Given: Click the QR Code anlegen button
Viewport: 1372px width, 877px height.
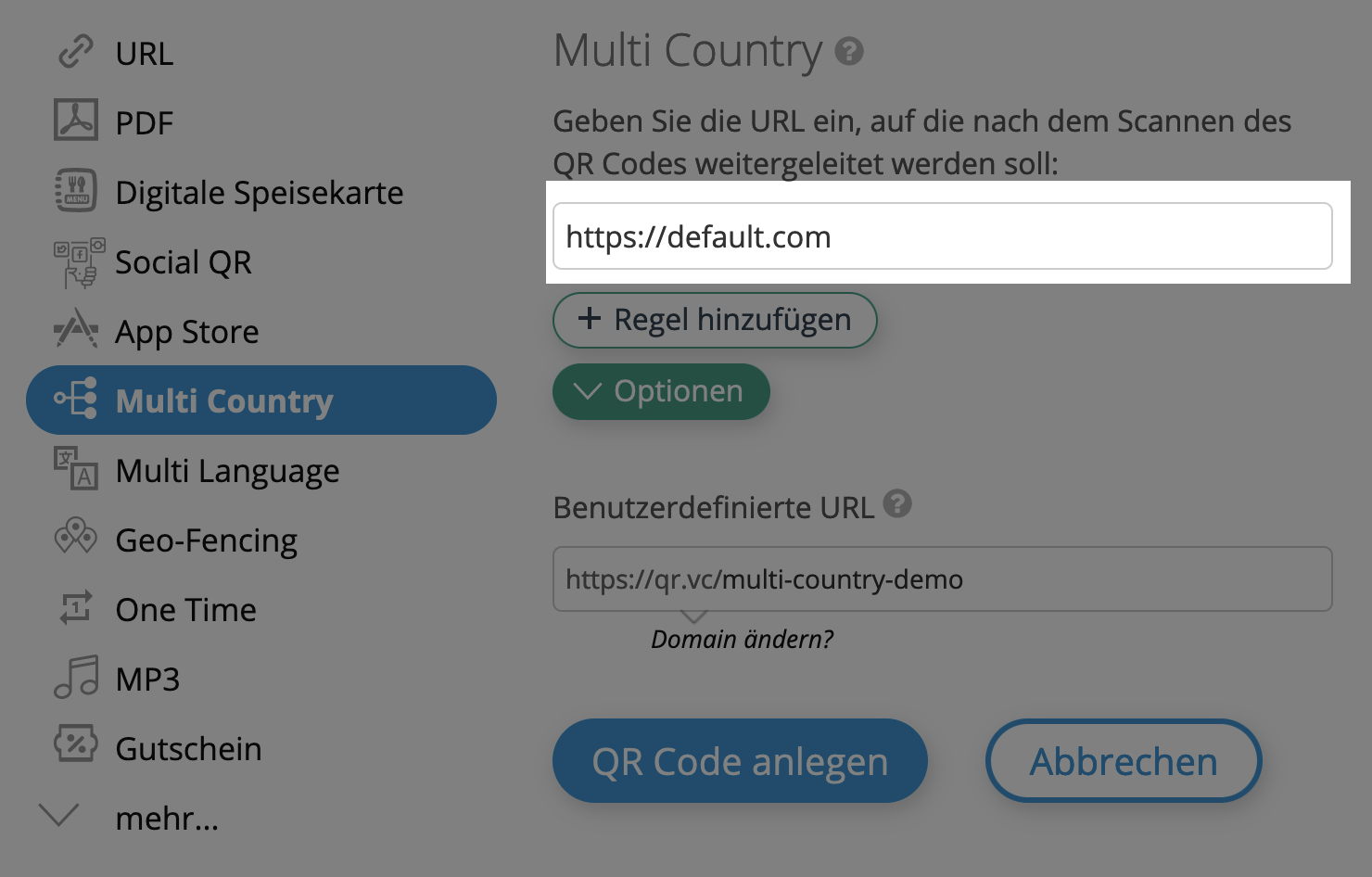Looking at the screenshot, I should tap(739, 760).
